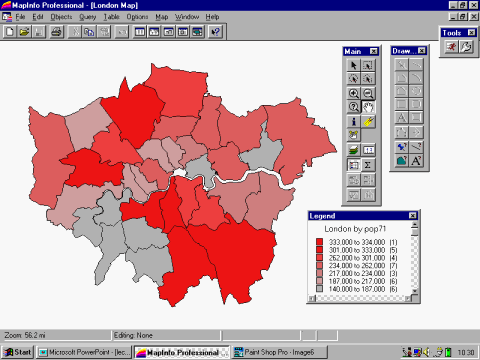Click the Start button on taskbar
This screenshot has width=480, height=360.
pos(18,352)
